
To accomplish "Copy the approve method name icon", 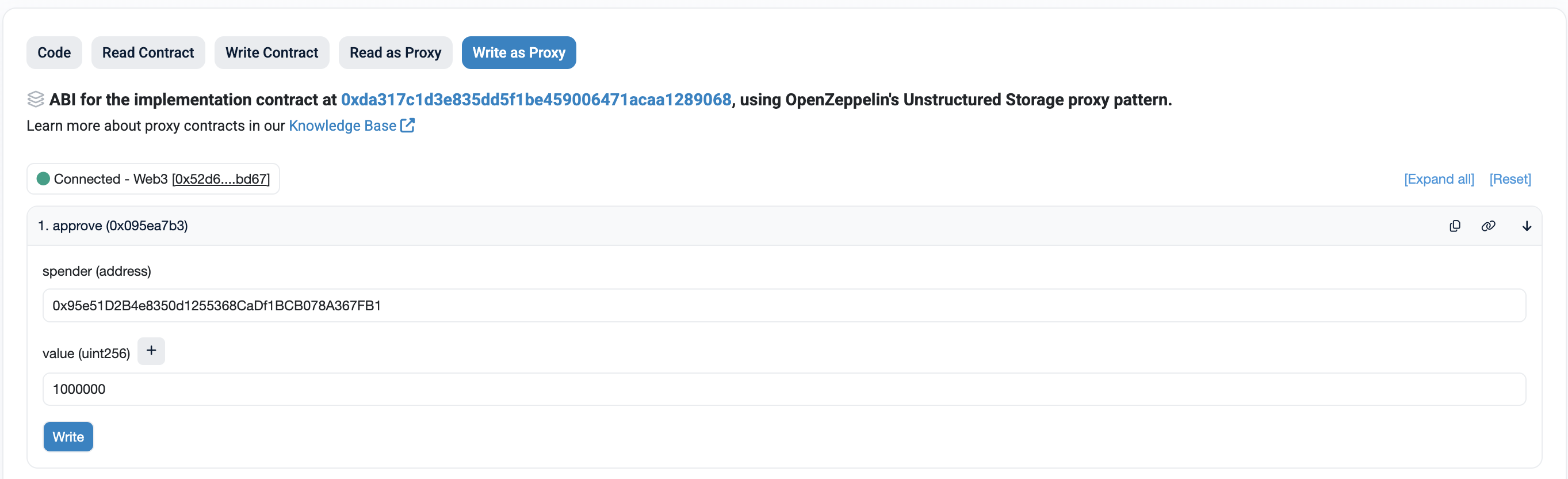I will pos(1455,226).
